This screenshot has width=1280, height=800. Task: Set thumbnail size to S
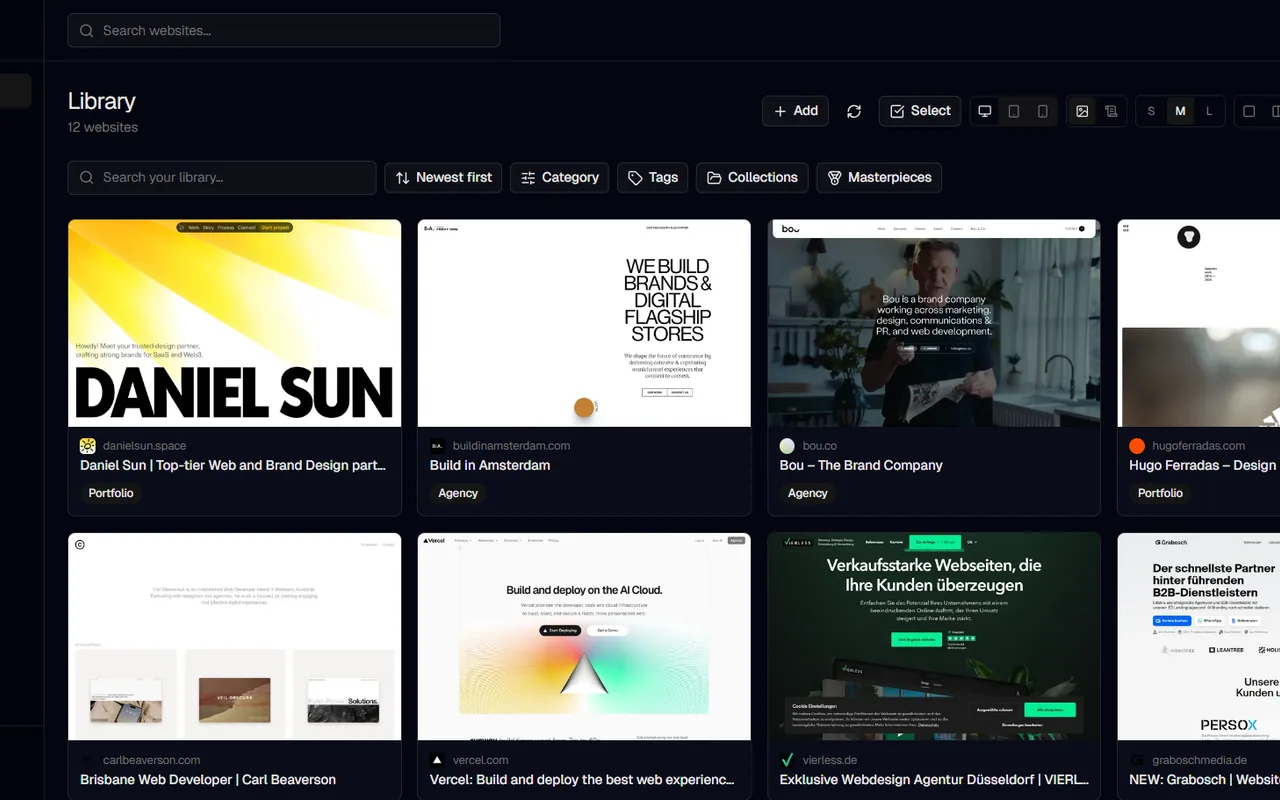(x=1151, y=111)
